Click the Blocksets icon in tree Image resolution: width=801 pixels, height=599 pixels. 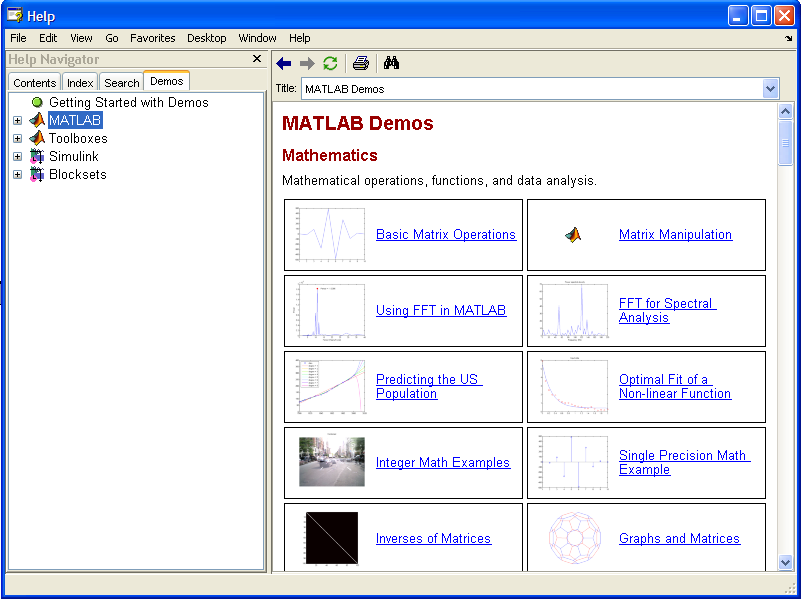(x=37, y=174)
